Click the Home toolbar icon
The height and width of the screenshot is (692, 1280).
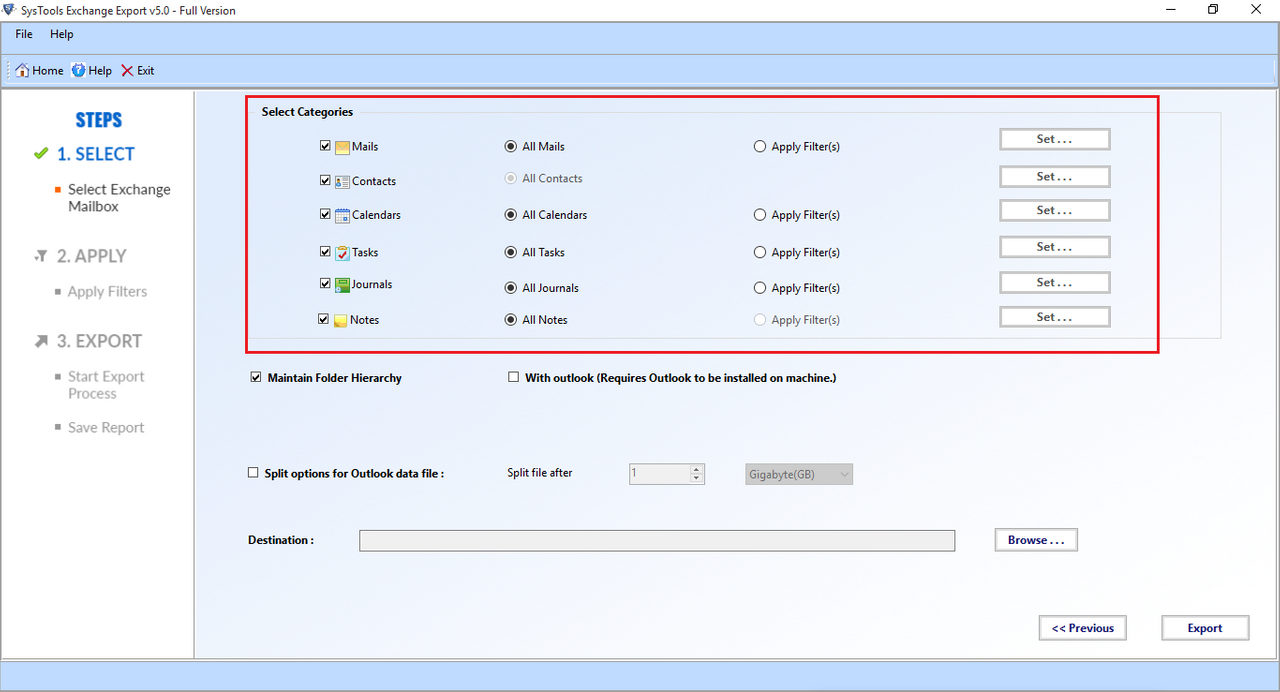[22, 71]
